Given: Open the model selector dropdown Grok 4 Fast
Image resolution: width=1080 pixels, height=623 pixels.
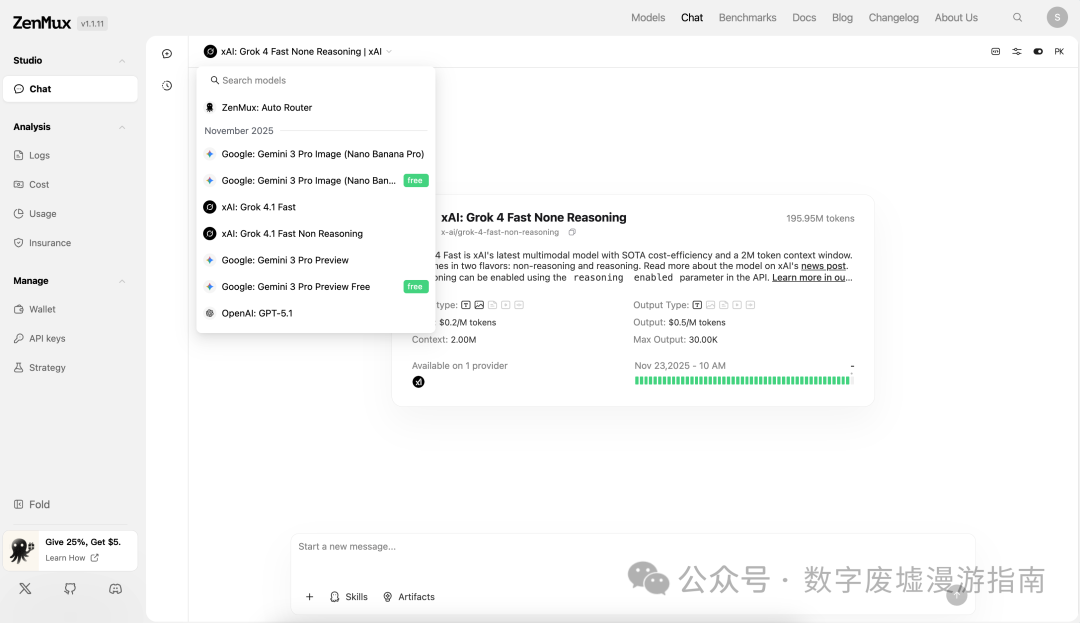Looking at the screenshot, I should coord(298,52).
